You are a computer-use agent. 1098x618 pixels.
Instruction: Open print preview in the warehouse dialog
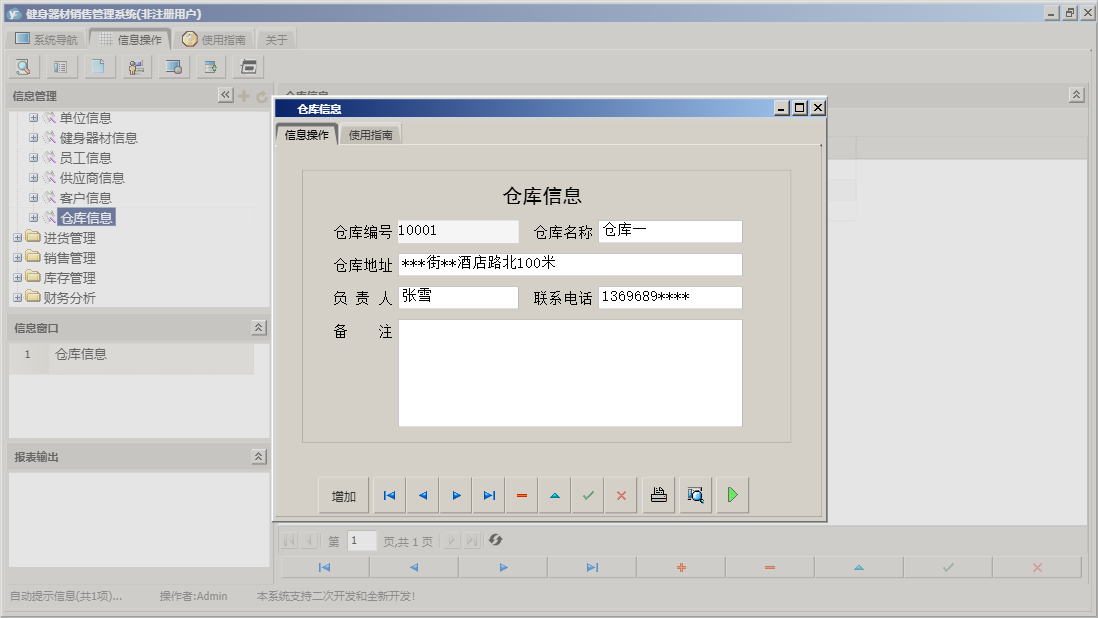[694, 494]
